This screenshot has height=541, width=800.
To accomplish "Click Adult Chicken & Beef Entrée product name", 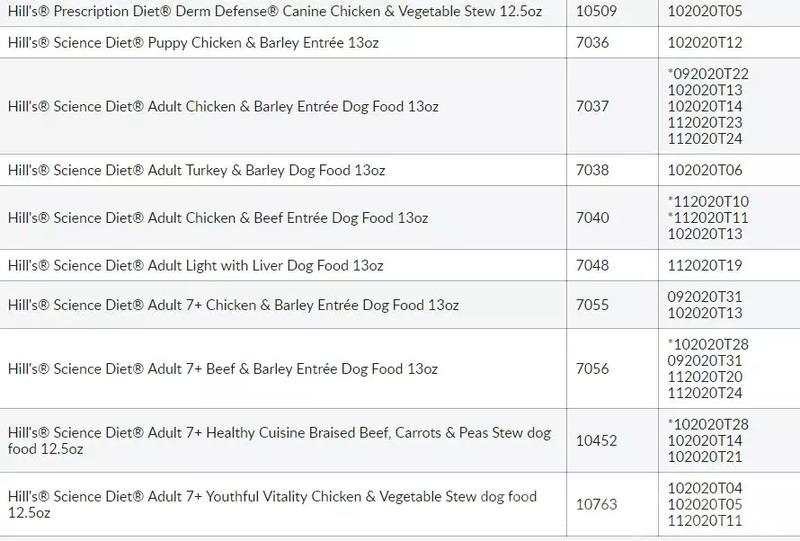I will [x=215, y=218].
